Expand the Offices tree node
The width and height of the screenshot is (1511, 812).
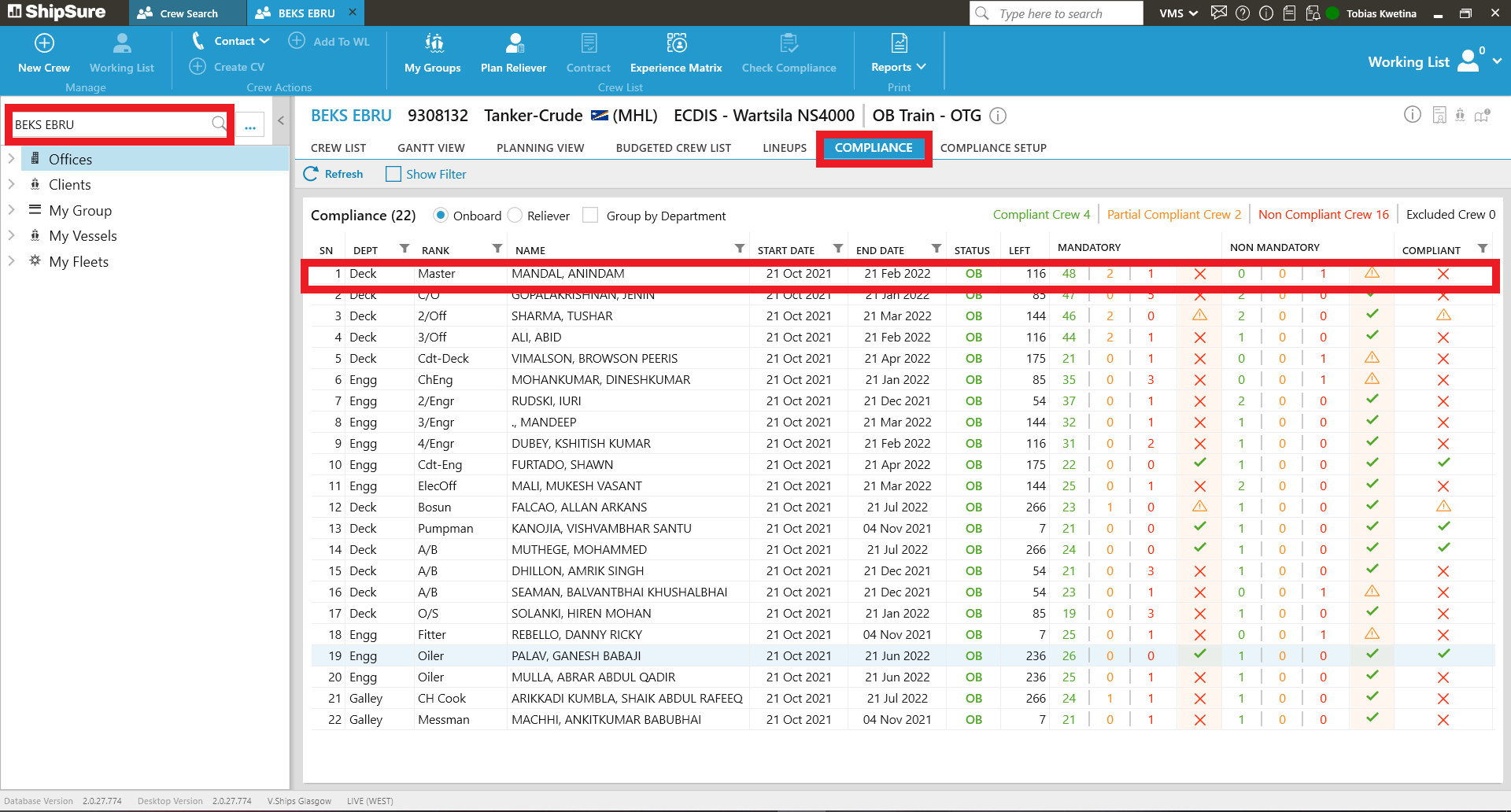point(11,159)
